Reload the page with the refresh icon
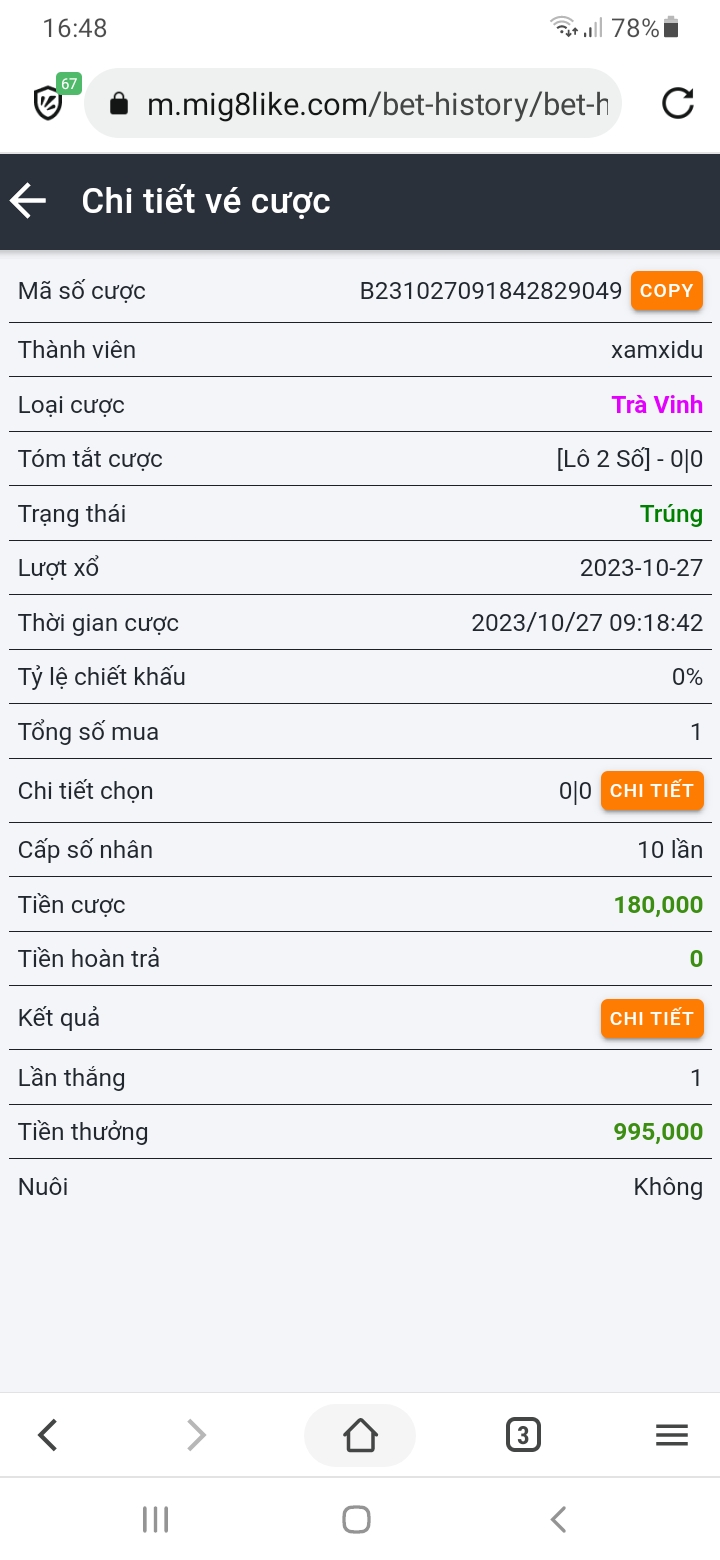The height and width of the screenshot is (1560, 720). 678,103
